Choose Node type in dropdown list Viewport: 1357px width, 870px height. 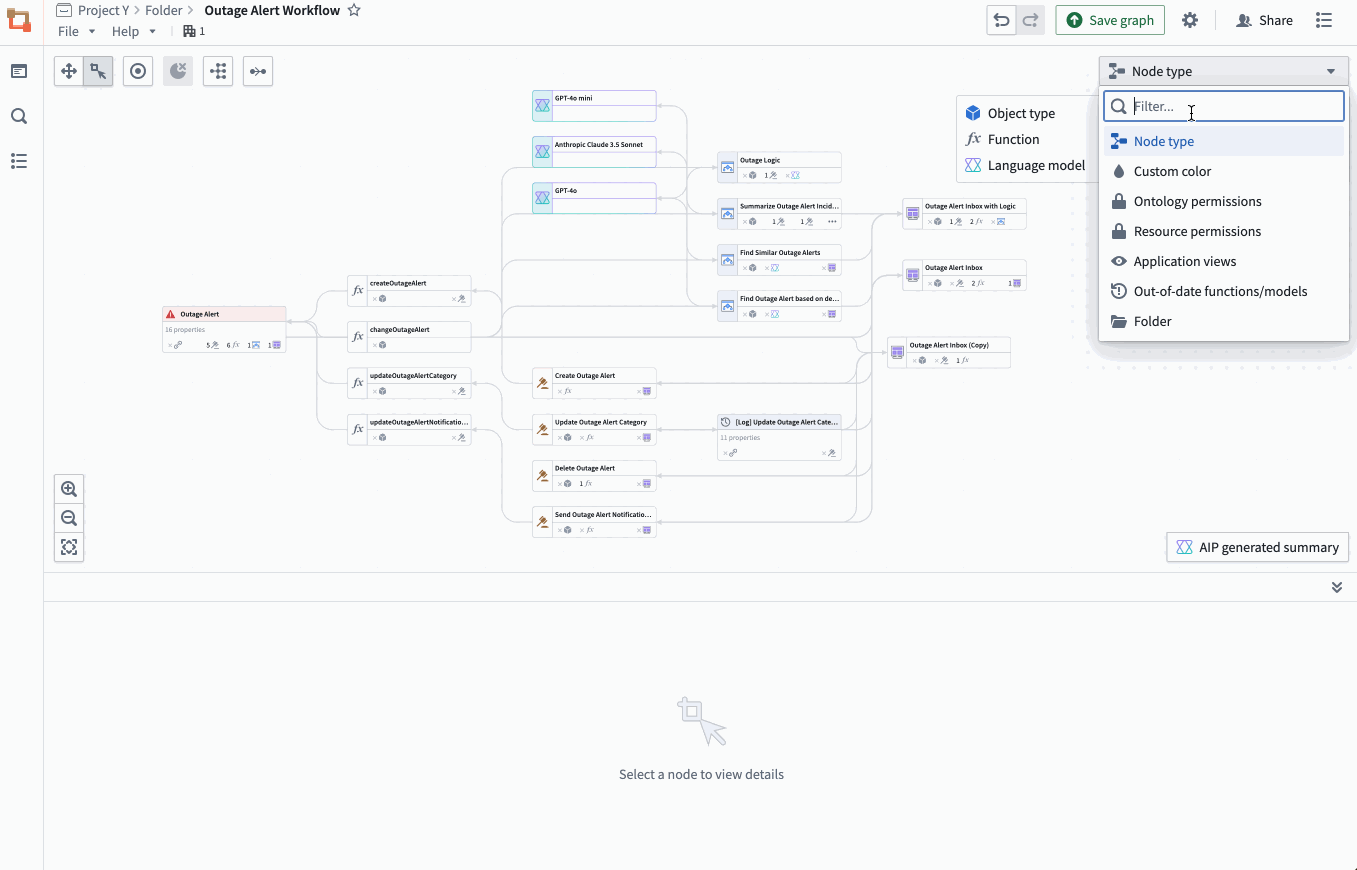[x=1224, y=141]
